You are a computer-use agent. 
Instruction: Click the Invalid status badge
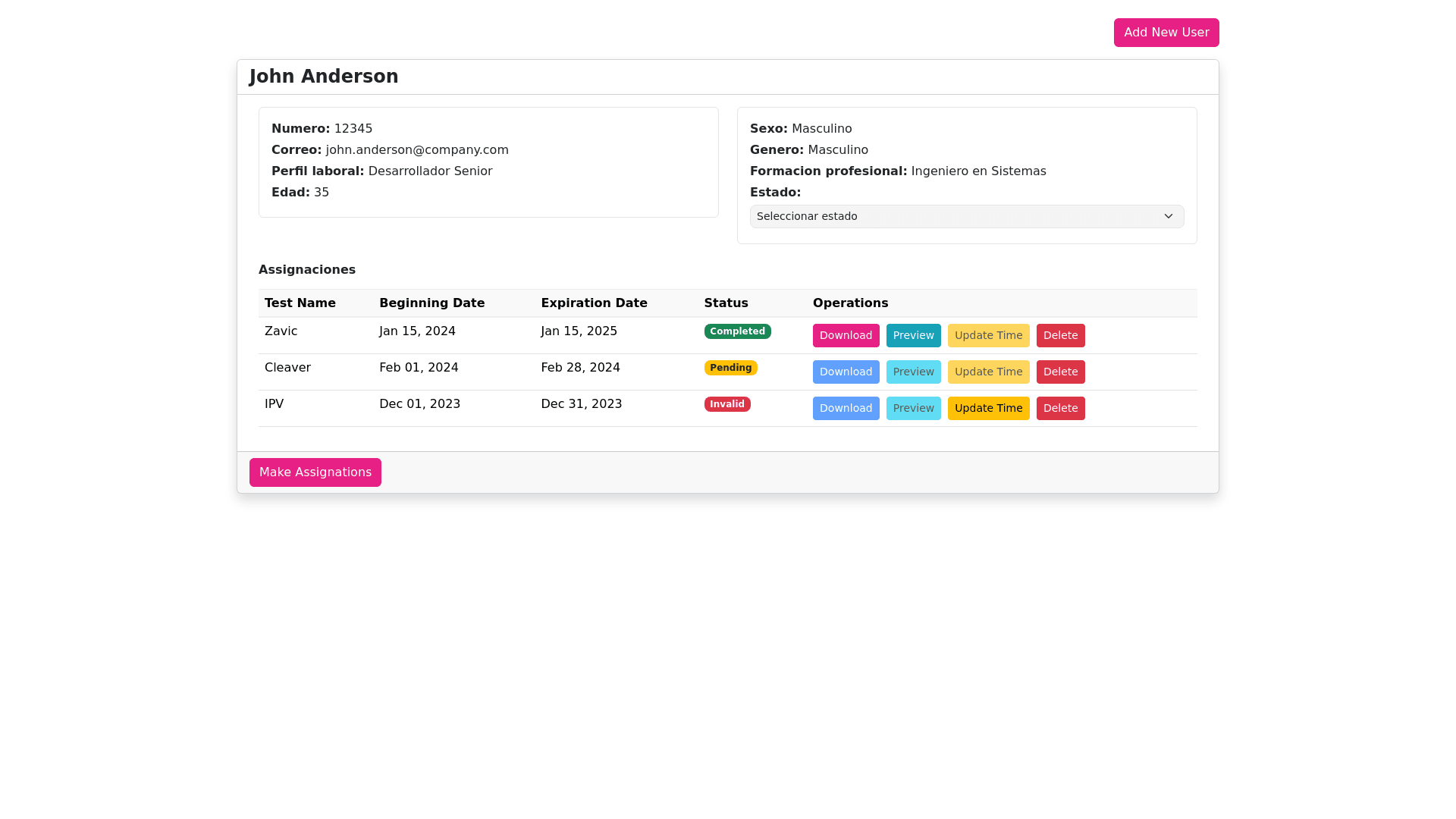tap(726, 404)
